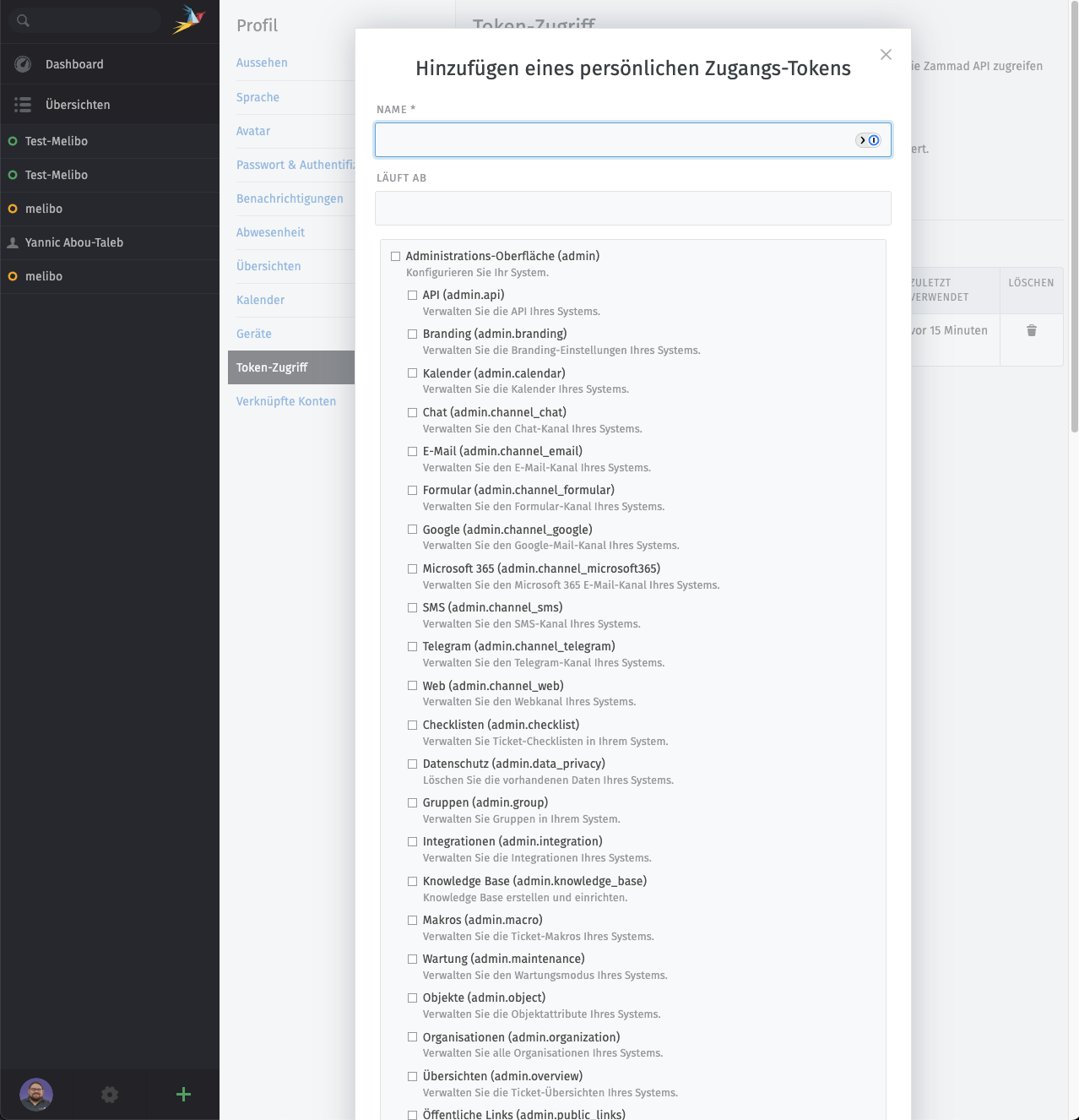Open the Aussehen profile link
Viewport: 1079px width, 1120px height.
262,63
